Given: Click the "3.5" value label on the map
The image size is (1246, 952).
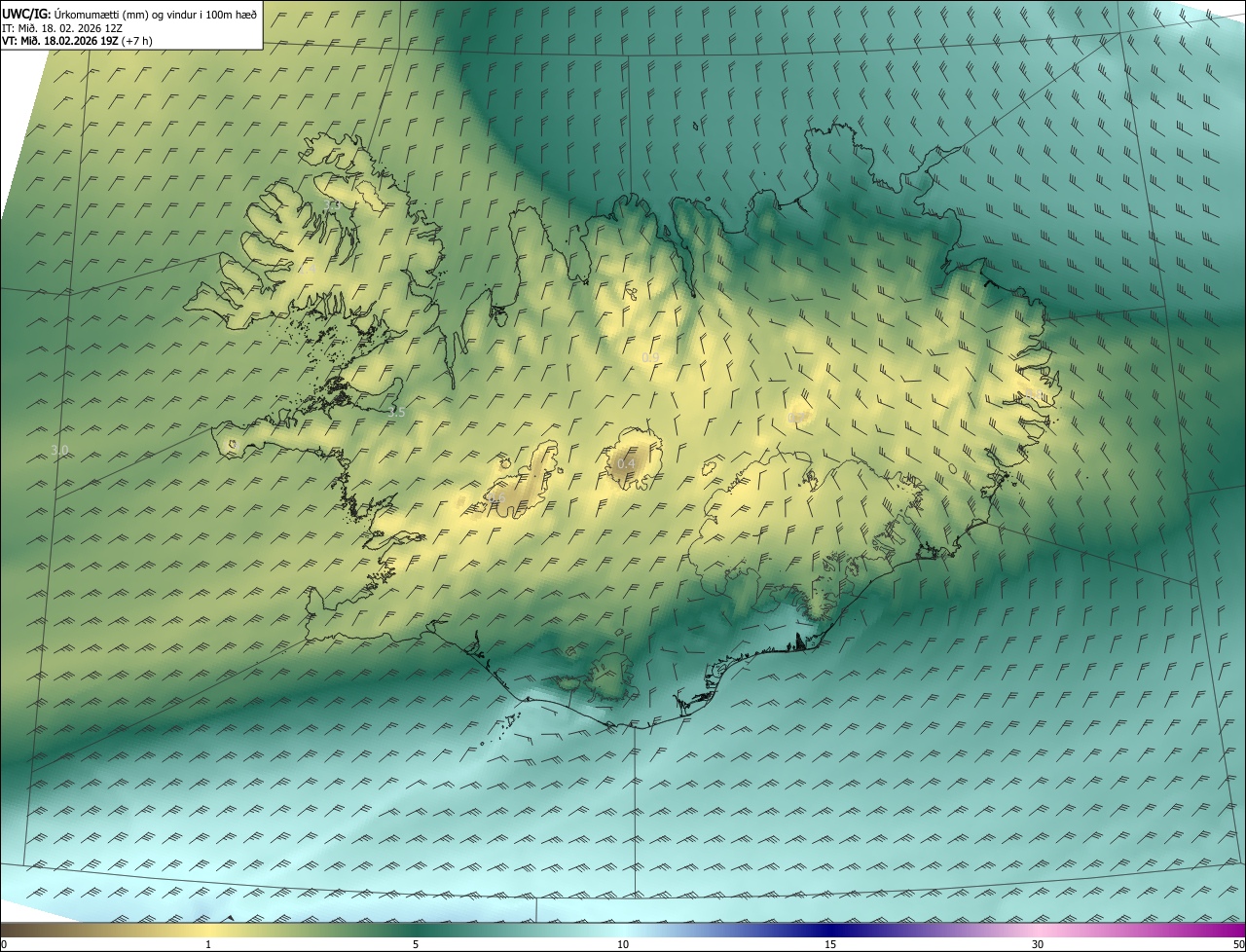Looking at the screenshot, I should (x=396, y=412).
